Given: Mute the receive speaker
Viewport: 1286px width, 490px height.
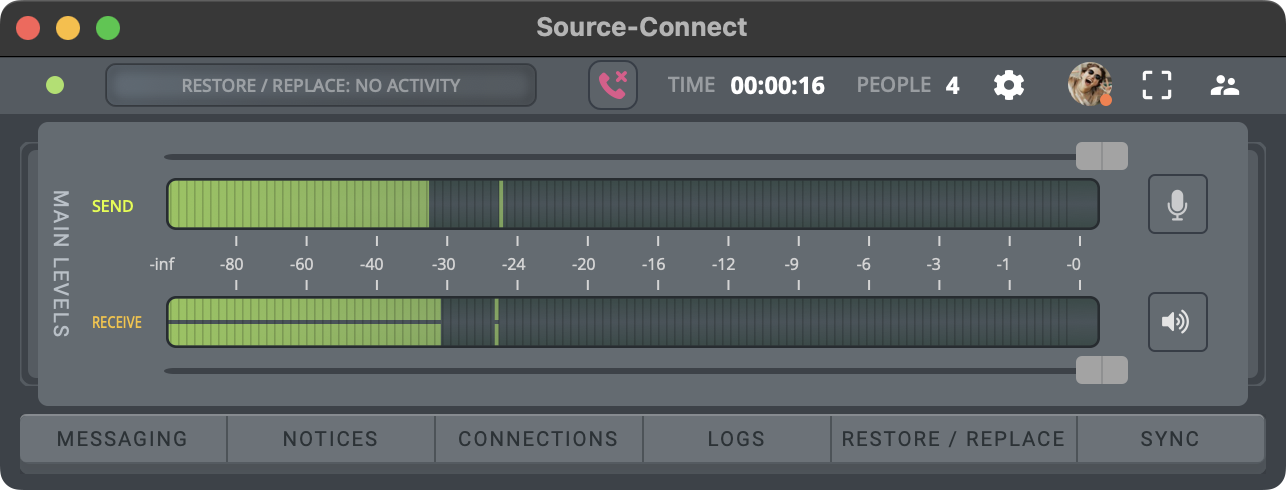Looking at the screenshot, I should pyautogui.click(x=1177, y=322).
